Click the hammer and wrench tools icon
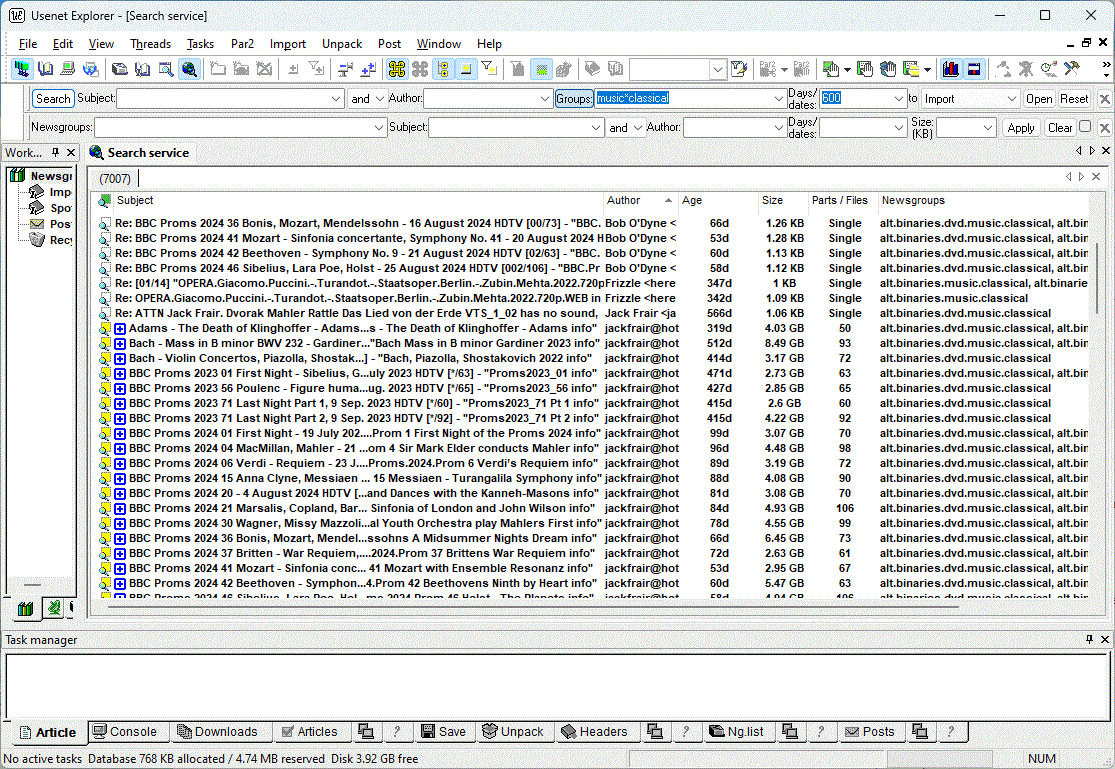This screenshot has width=1115, height=769. [1072, 69]
